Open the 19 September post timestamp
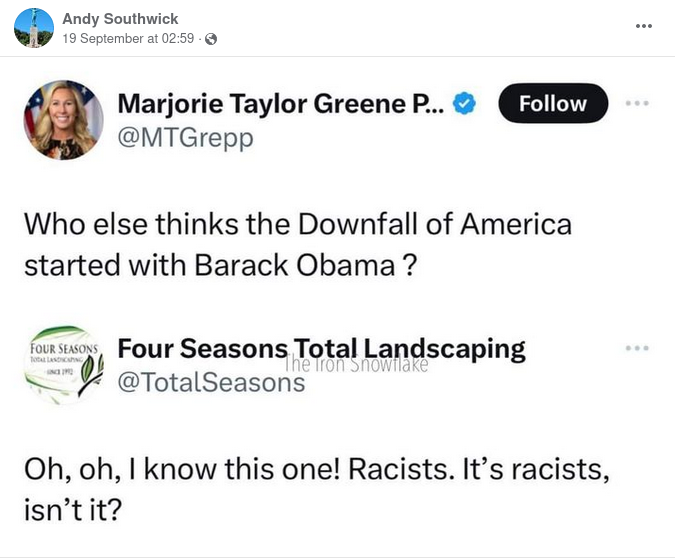675x559 pixels. click(130, 39)
